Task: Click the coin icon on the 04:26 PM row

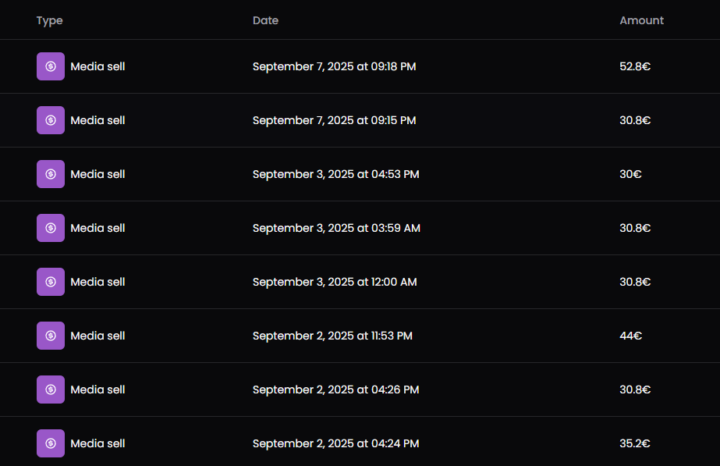Action: click(x=51, y=389)
